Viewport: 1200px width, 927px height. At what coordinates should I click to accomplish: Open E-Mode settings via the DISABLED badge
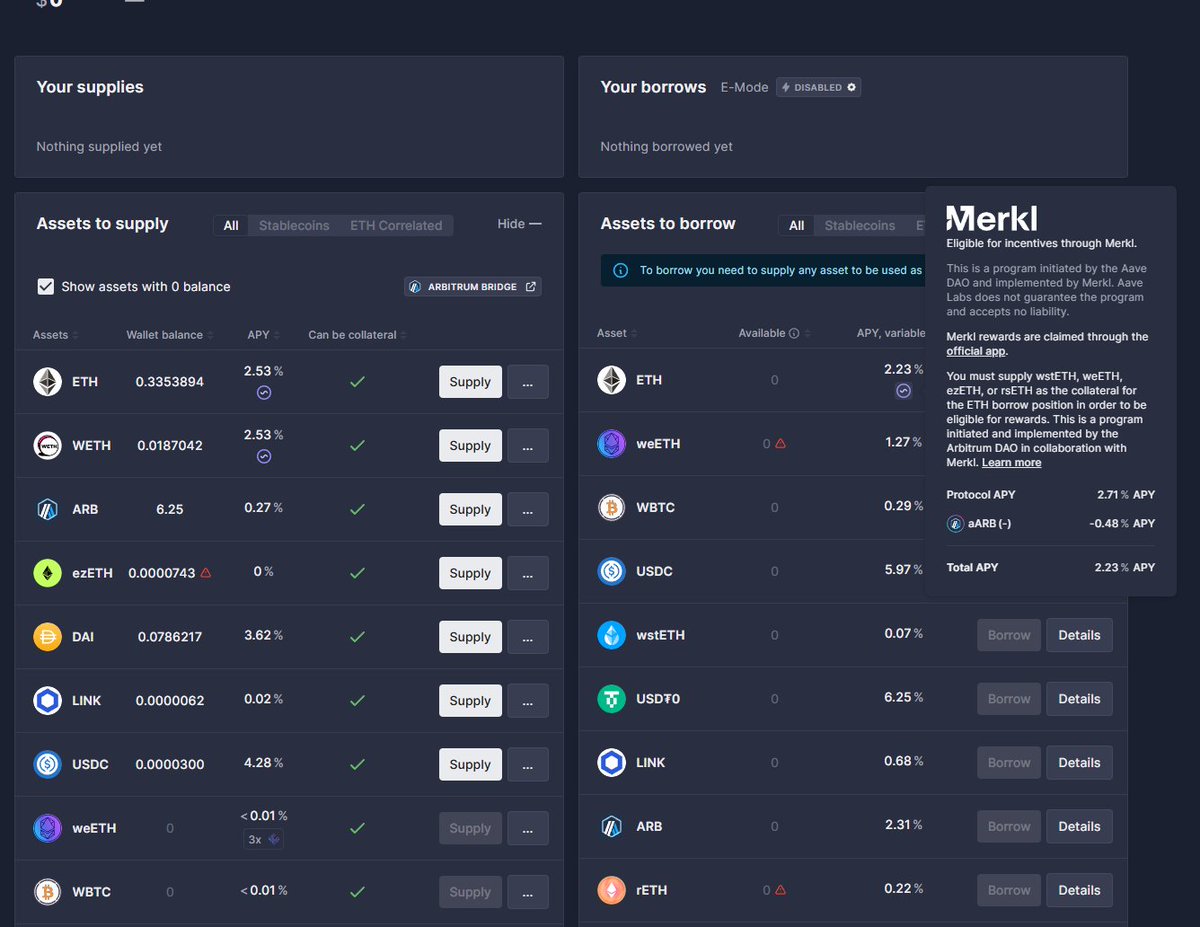point(818,87)
